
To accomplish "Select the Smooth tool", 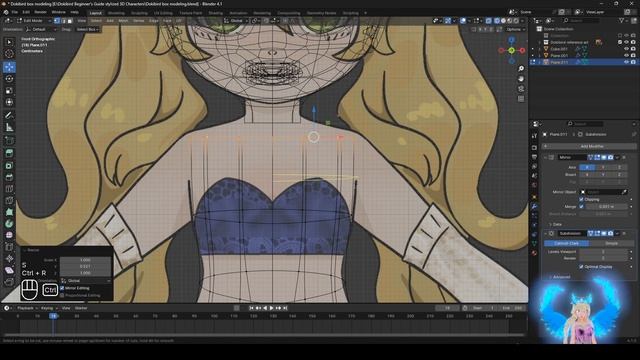I will point(9,235).
